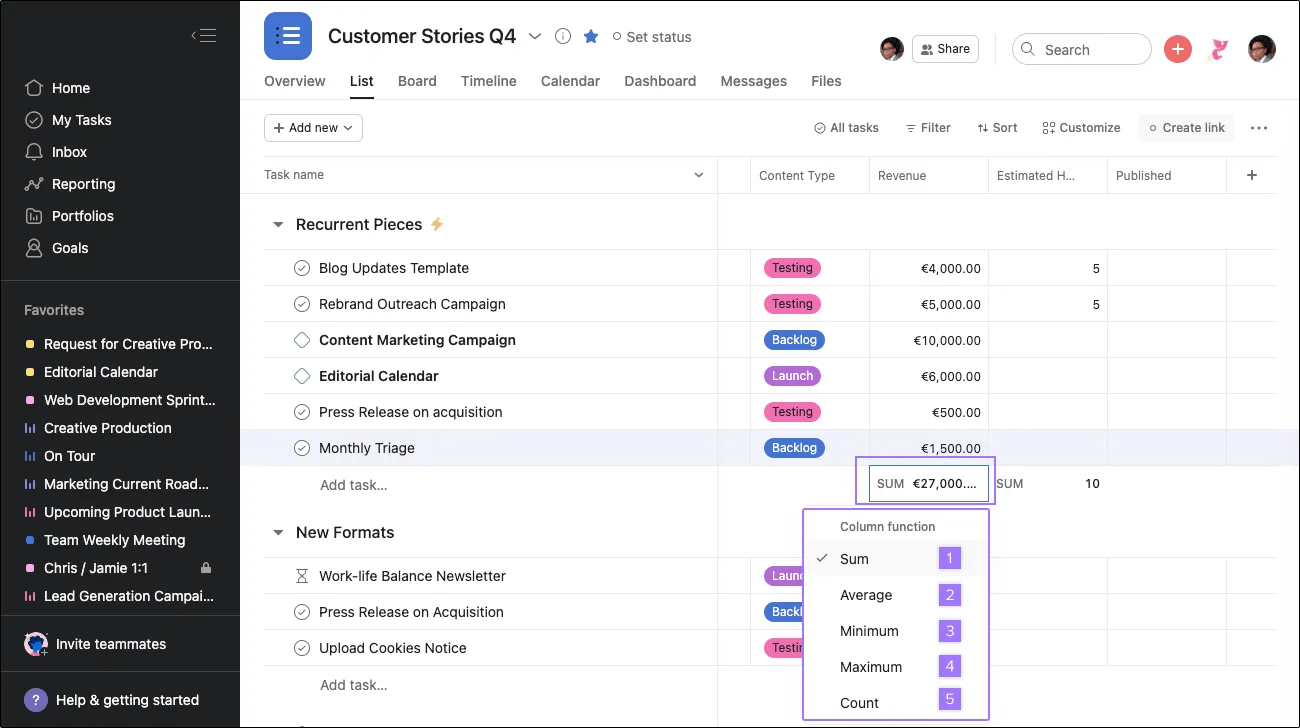Select the Backlog status pill on Monthly Triage
This screenshot has height=728, width=1300.
pos(794,448)
